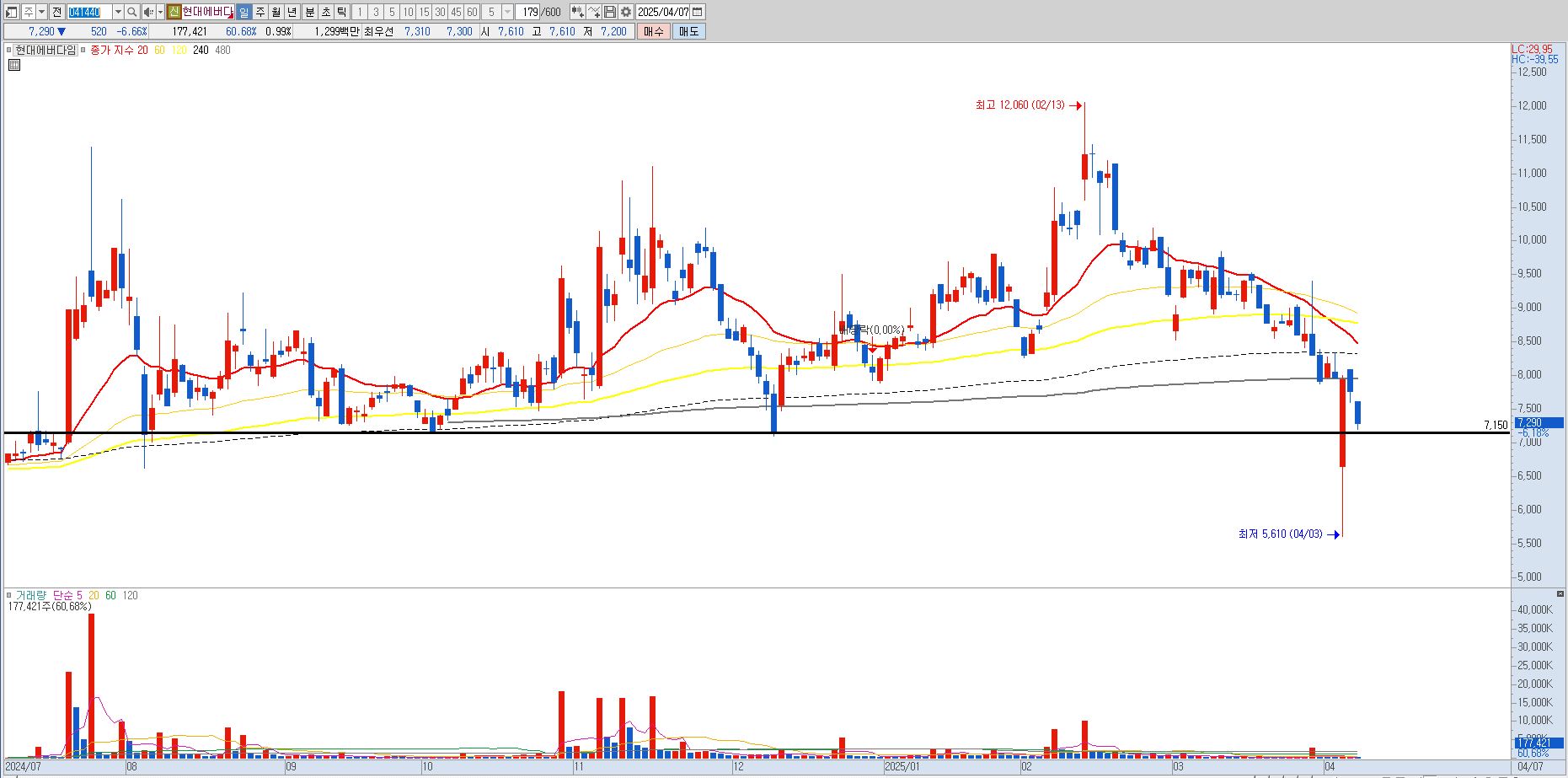Open the calendar date picker icon

coord(698,12)
